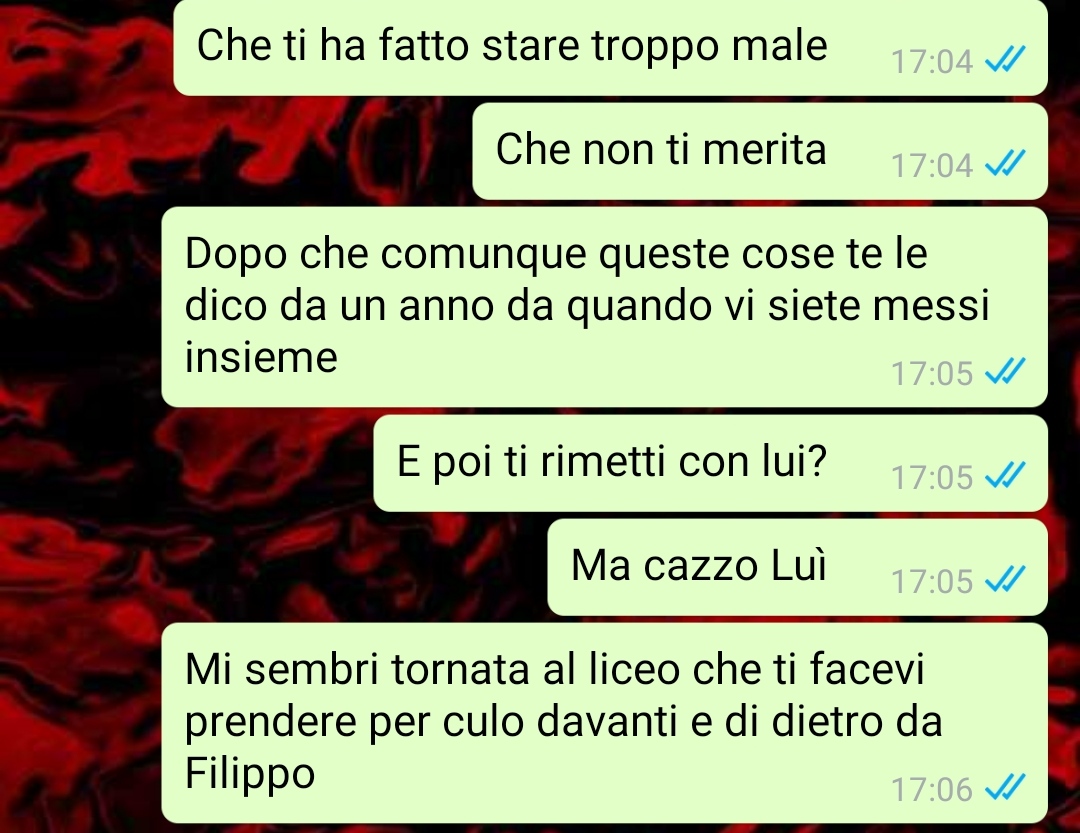
Task: Tap blue ticks on the 17:06 Filippo message
Action: coord(1006,787)
